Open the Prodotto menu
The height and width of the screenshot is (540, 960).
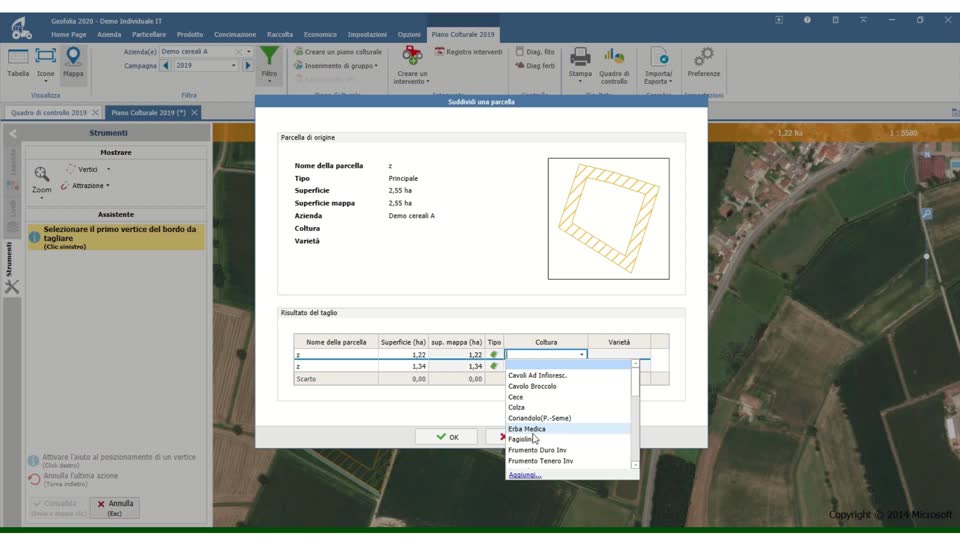click(190, 34)
